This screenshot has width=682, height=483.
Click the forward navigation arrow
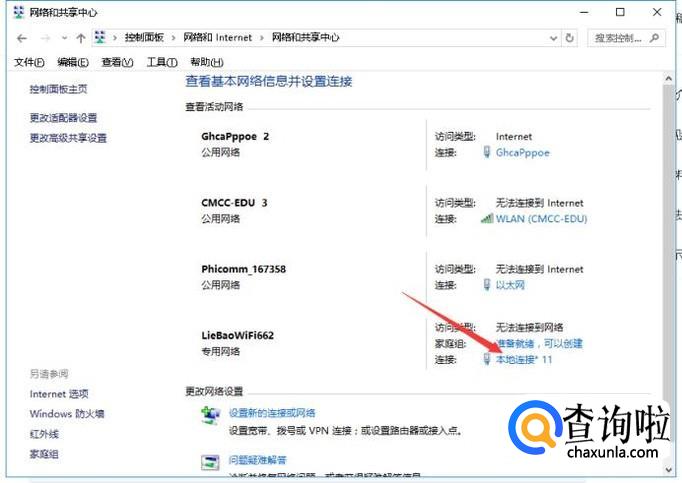[45, 39]
